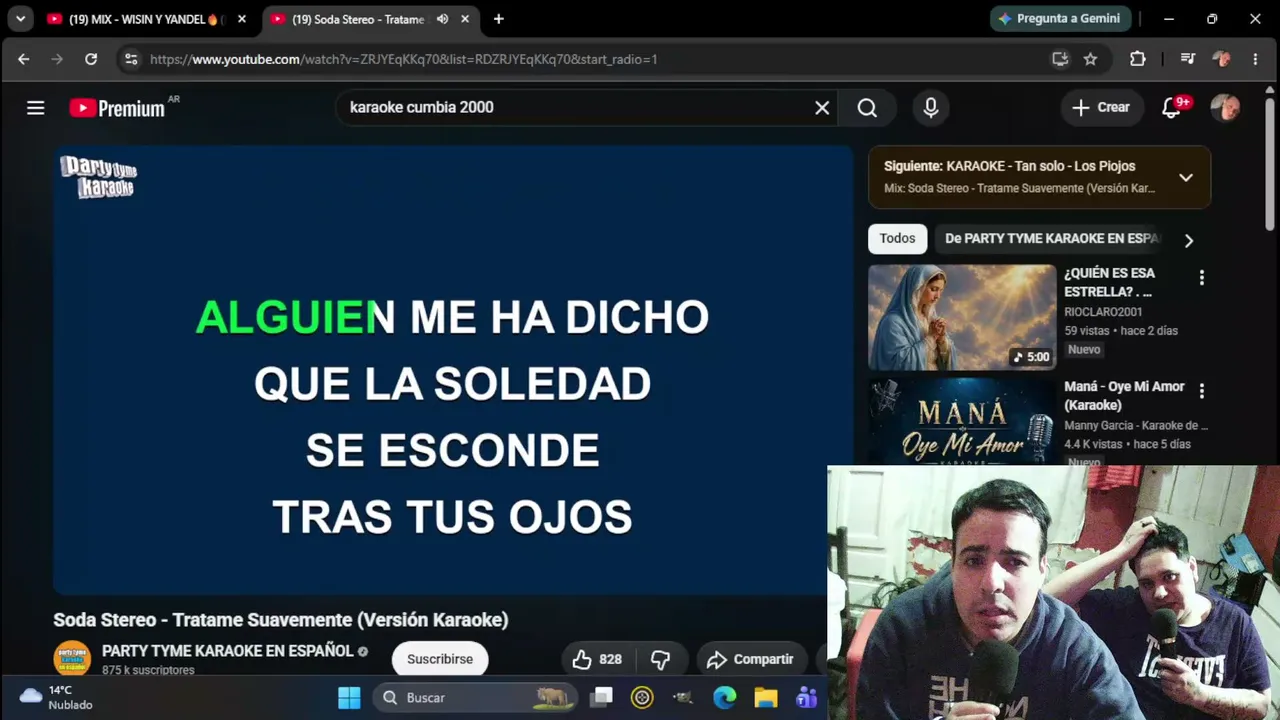Click the video title Soda Stereo - Tratame Suavemente
The height and width of the screenshot is (720, 1280).
pyautogui.click(x=281, y=620)
